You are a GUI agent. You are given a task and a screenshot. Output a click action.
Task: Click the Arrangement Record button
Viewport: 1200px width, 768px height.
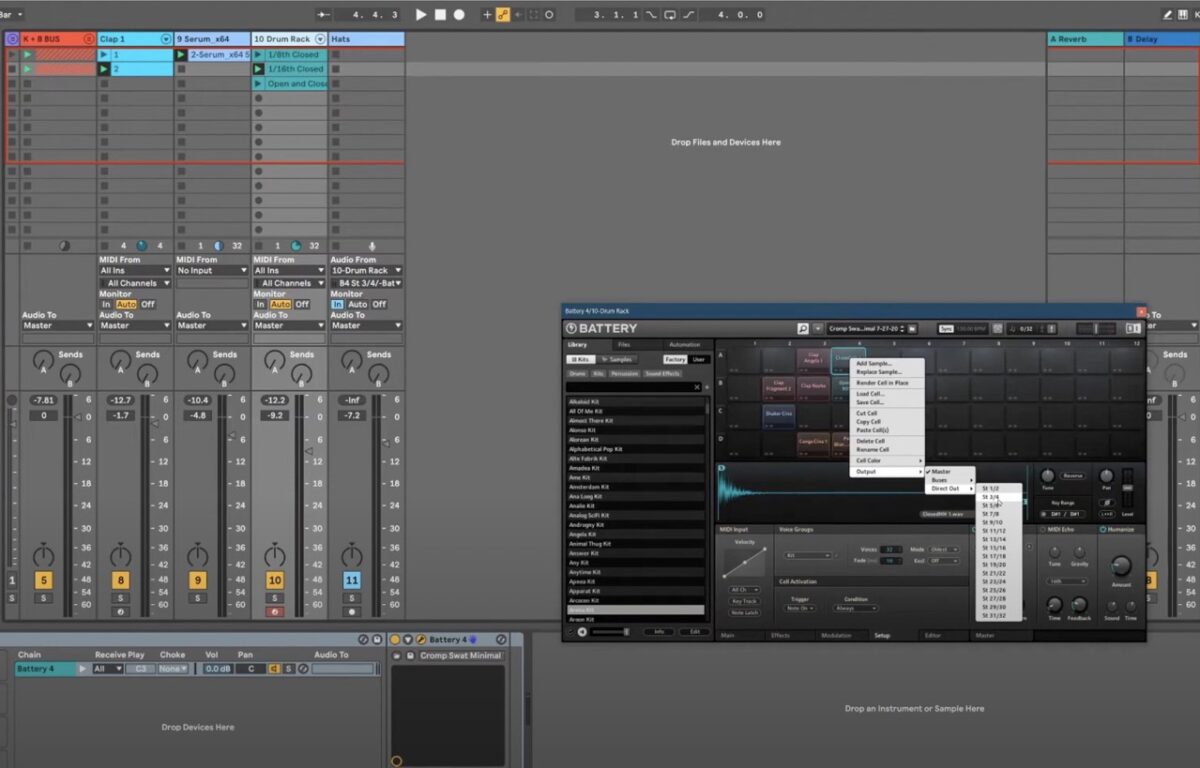459,15
